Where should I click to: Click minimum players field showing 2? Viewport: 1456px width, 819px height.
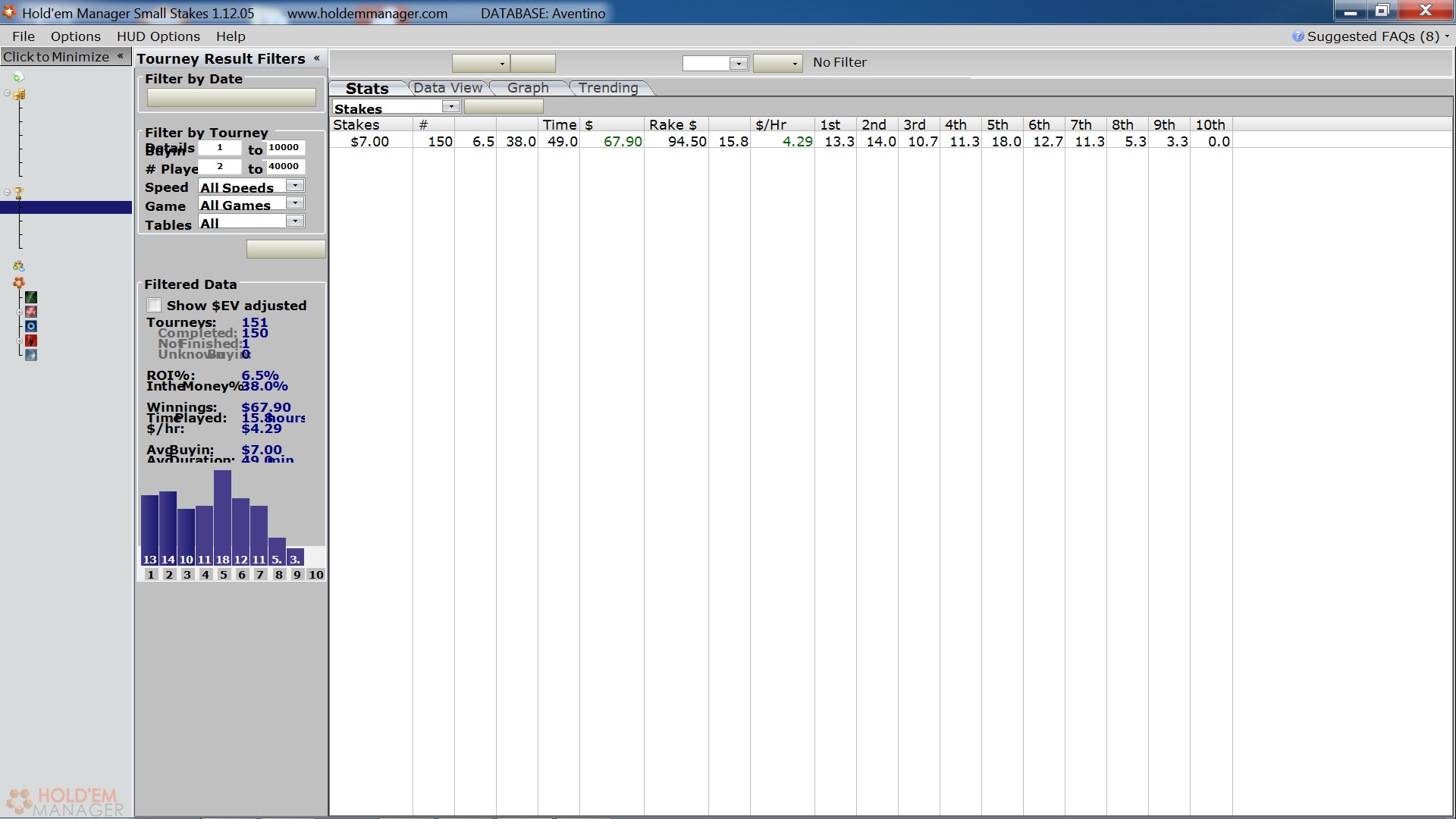click(x=220, y=167)
